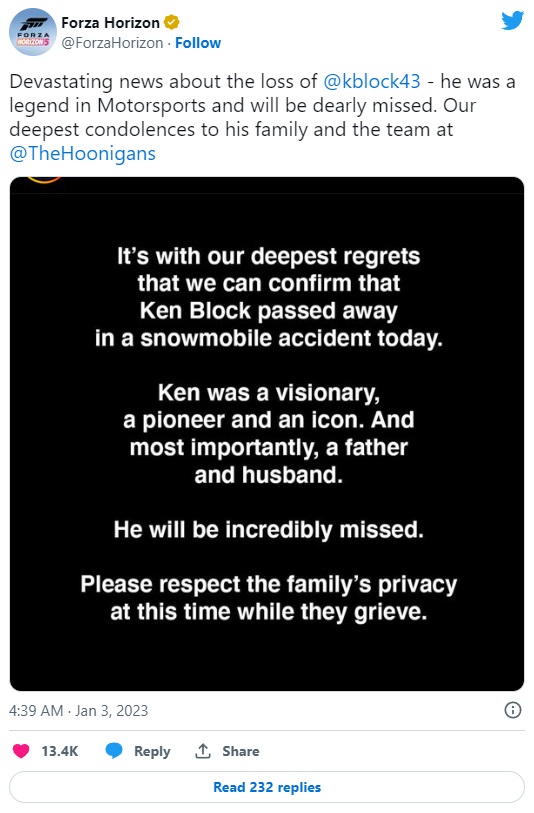Open Read 232 replies
534x813 pixels.
267,787
